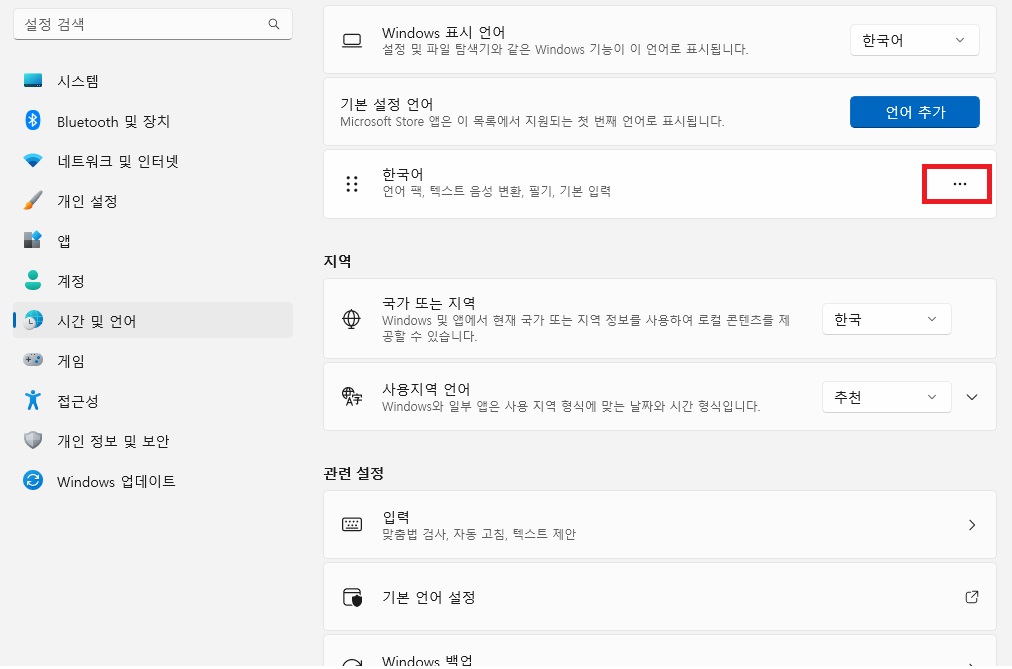Click the Wi-Fi icon for 네트워크 및 인터넷
The image size is (1012, 669).
[x=33, y=161]
